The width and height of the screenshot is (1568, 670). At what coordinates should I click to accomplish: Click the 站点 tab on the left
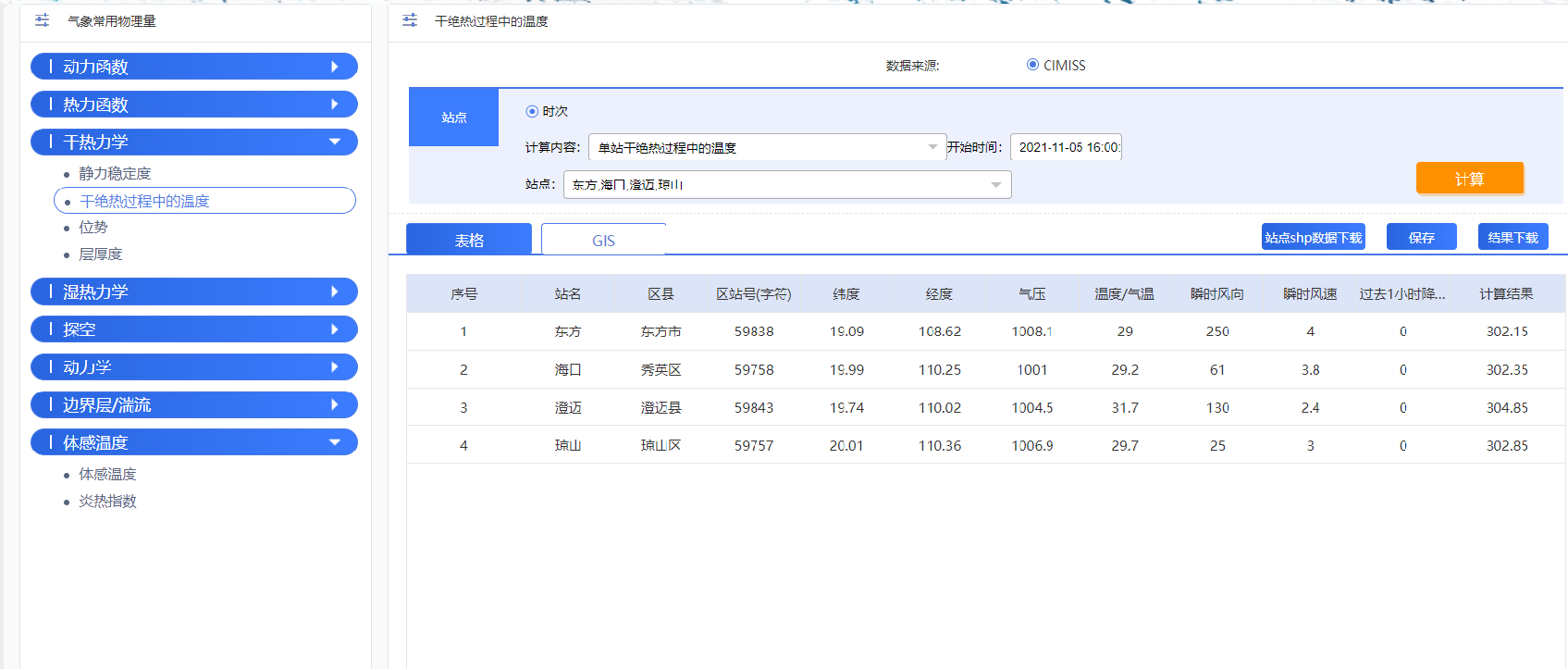(x=453, y=118)
